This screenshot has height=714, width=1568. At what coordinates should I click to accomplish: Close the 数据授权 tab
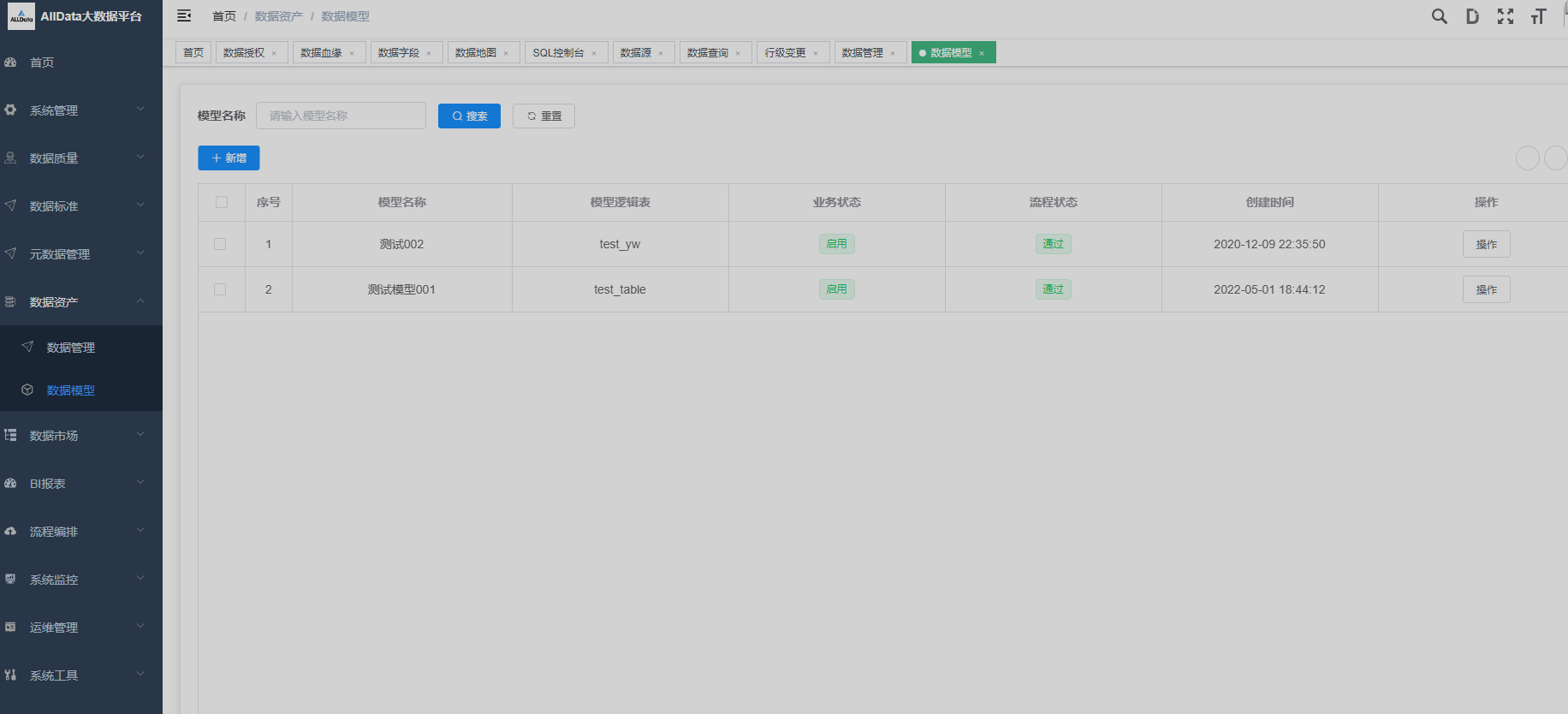point(275,53)
